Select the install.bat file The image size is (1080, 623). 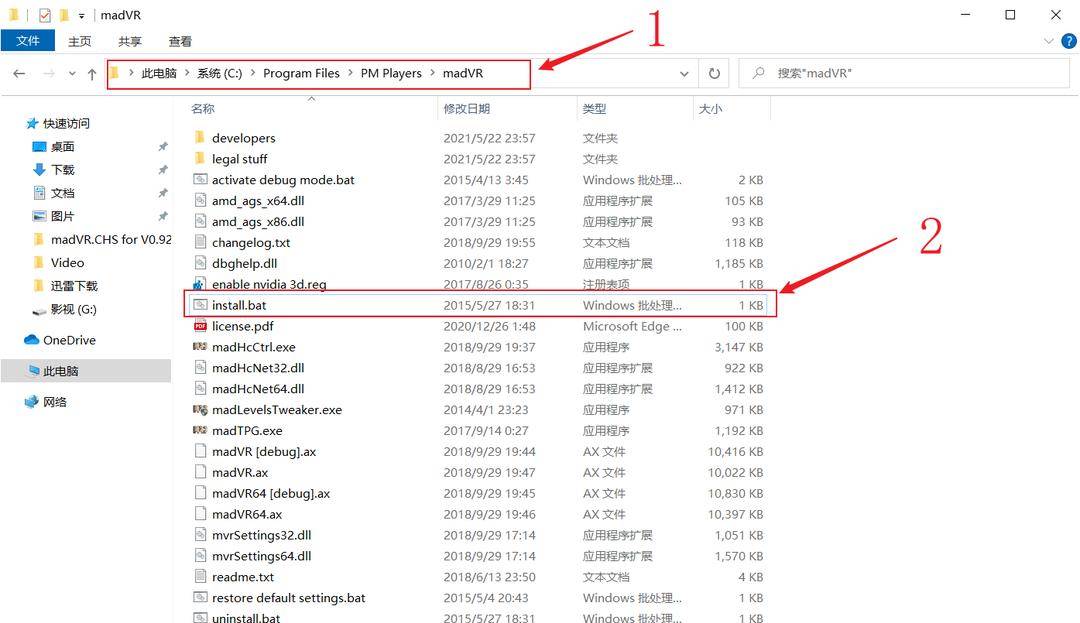(x=238, y=304)
